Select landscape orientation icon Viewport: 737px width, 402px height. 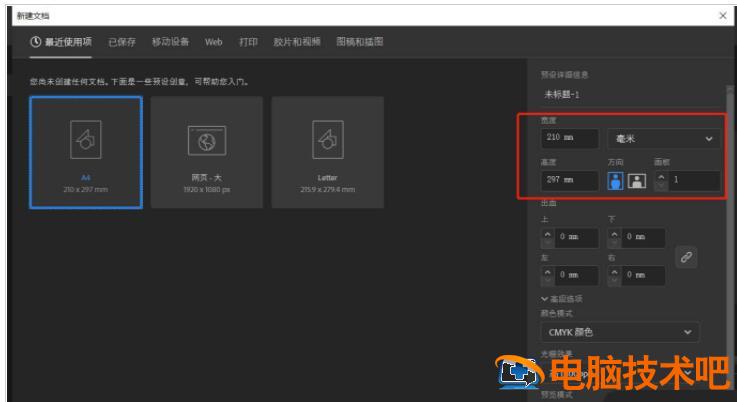(x=637, y=181)
